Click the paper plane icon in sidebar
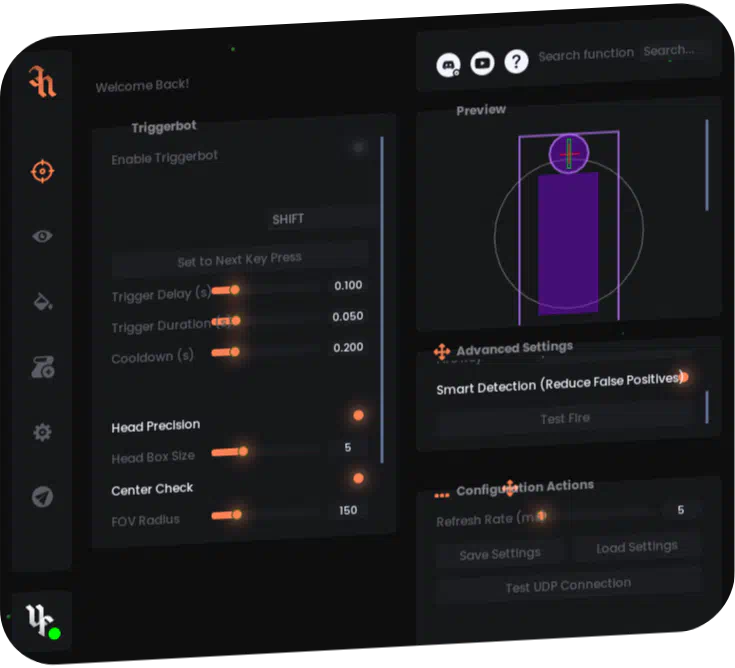735x668 pixels. 42,497
